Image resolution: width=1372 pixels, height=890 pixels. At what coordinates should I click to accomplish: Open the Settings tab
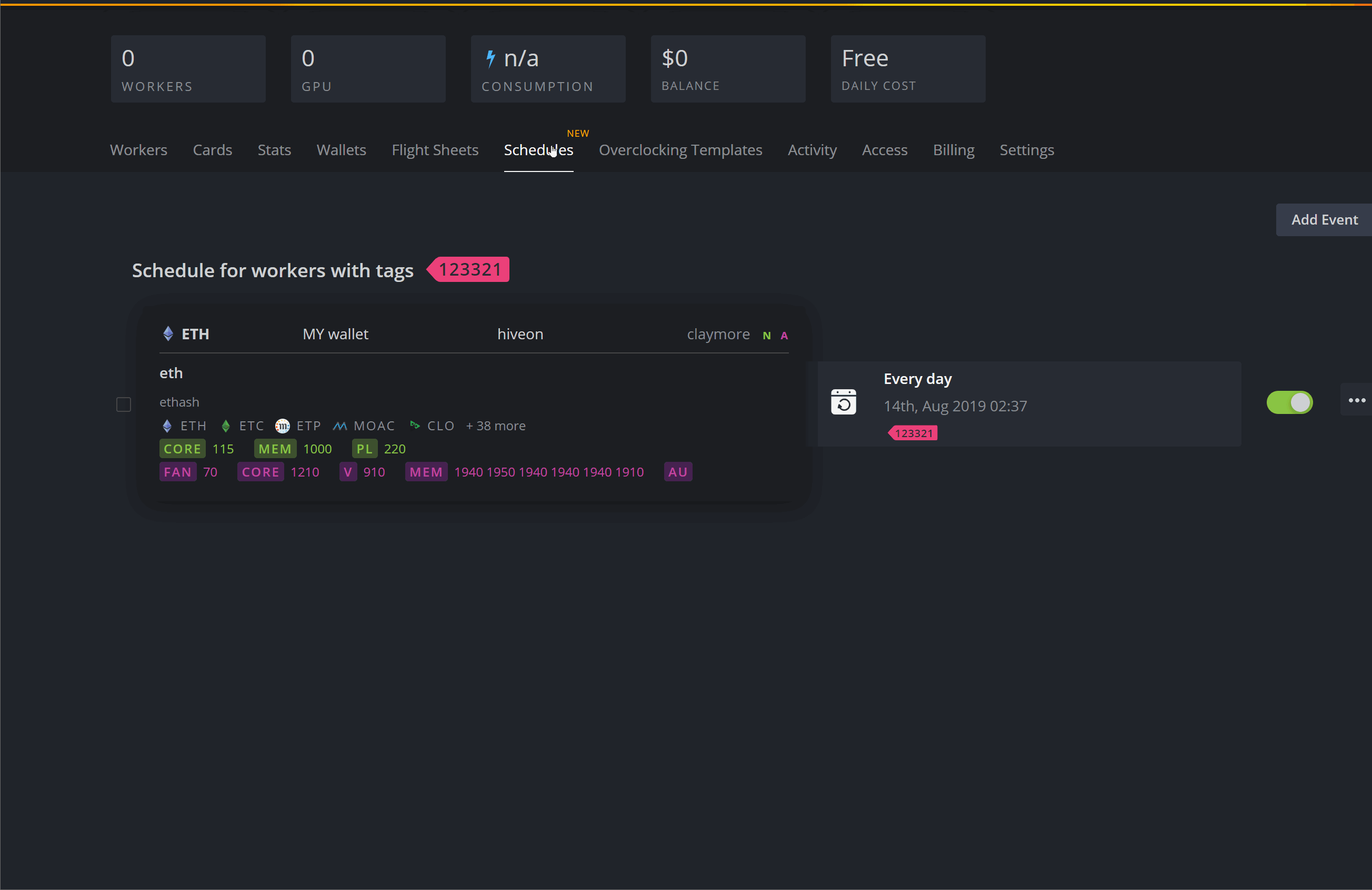tap(1027, 150)
